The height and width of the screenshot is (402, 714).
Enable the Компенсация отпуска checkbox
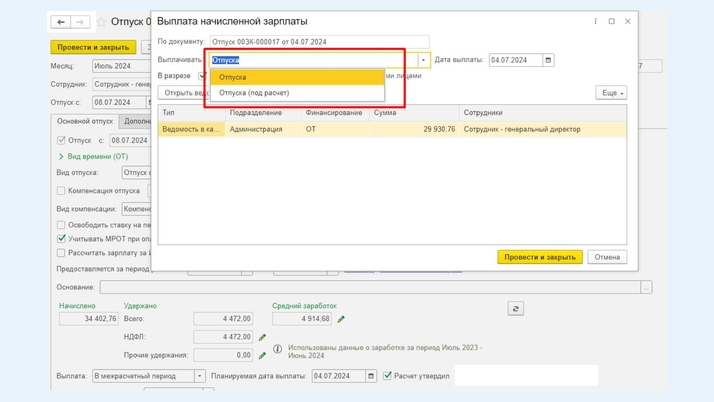point(62,191)
